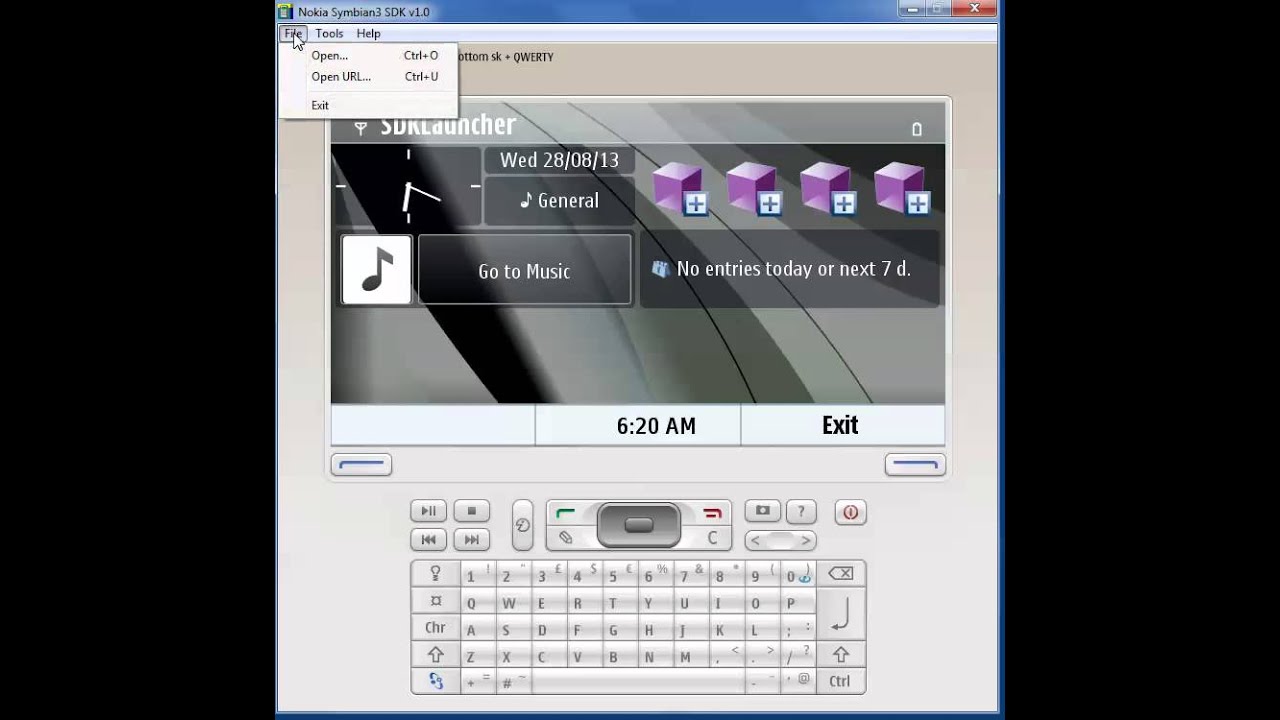Tap the Go to Music button
The image size is (1280, 720).
[525, 270]
